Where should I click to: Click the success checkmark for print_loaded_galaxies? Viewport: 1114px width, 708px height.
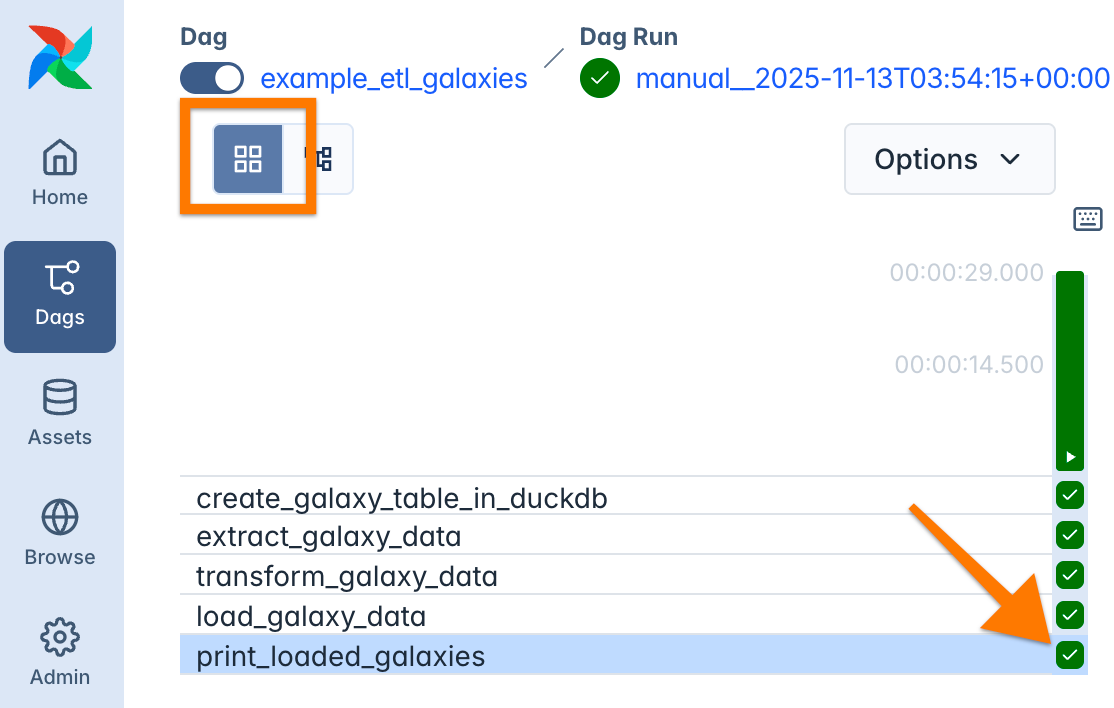coord(1070,655)
